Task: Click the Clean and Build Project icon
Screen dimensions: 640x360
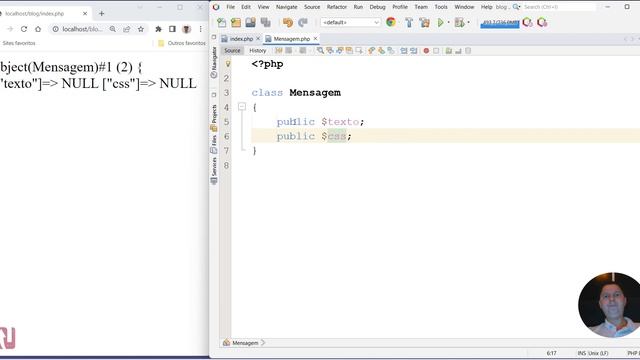Action: click(424, 22)
